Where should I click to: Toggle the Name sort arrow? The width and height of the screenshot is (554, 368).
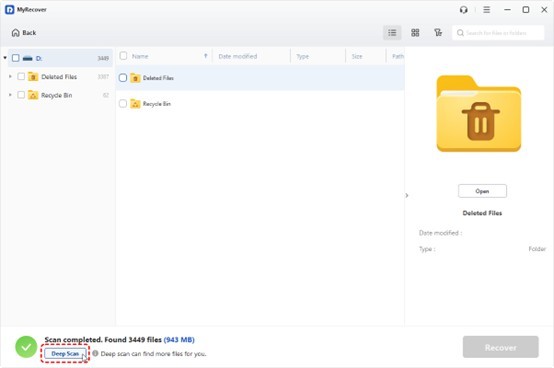tap(206, 56)
